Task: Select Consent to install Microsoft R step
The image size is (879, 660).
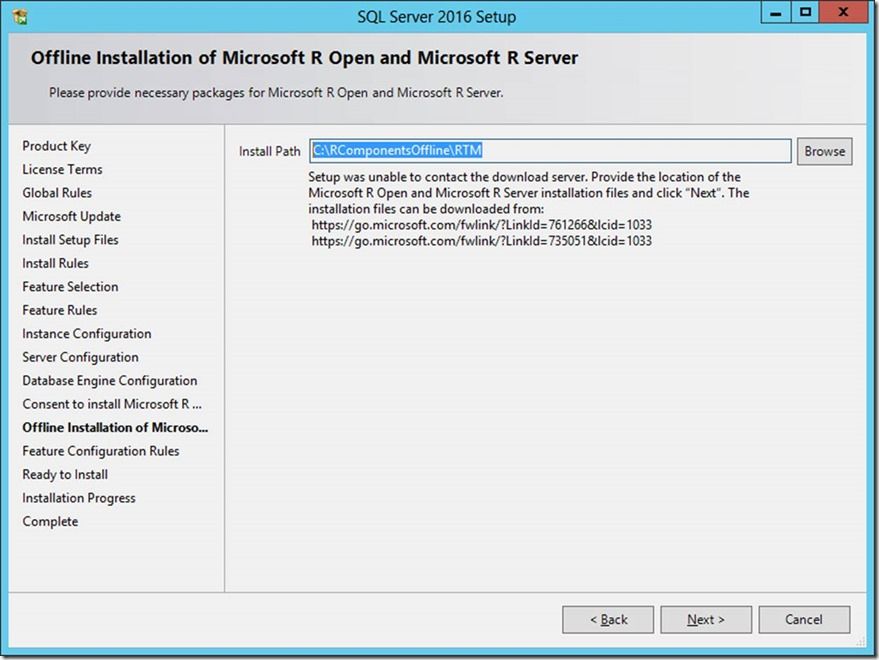Action: pos(112,404)
